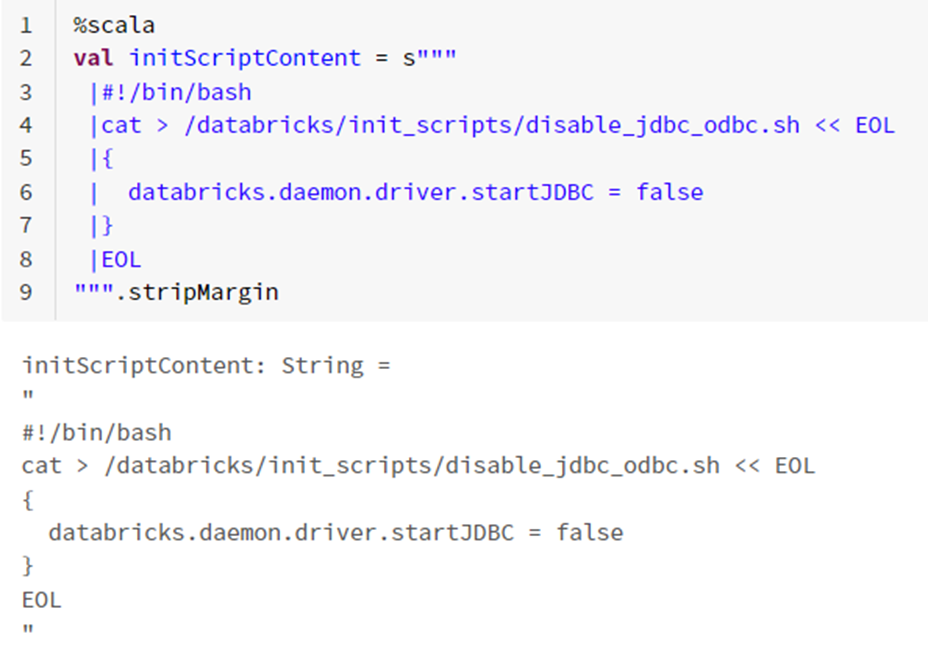This screenshot has width=928, height=648.
Task: Click line number 6 in the gutter
Action: coord(26,192)
